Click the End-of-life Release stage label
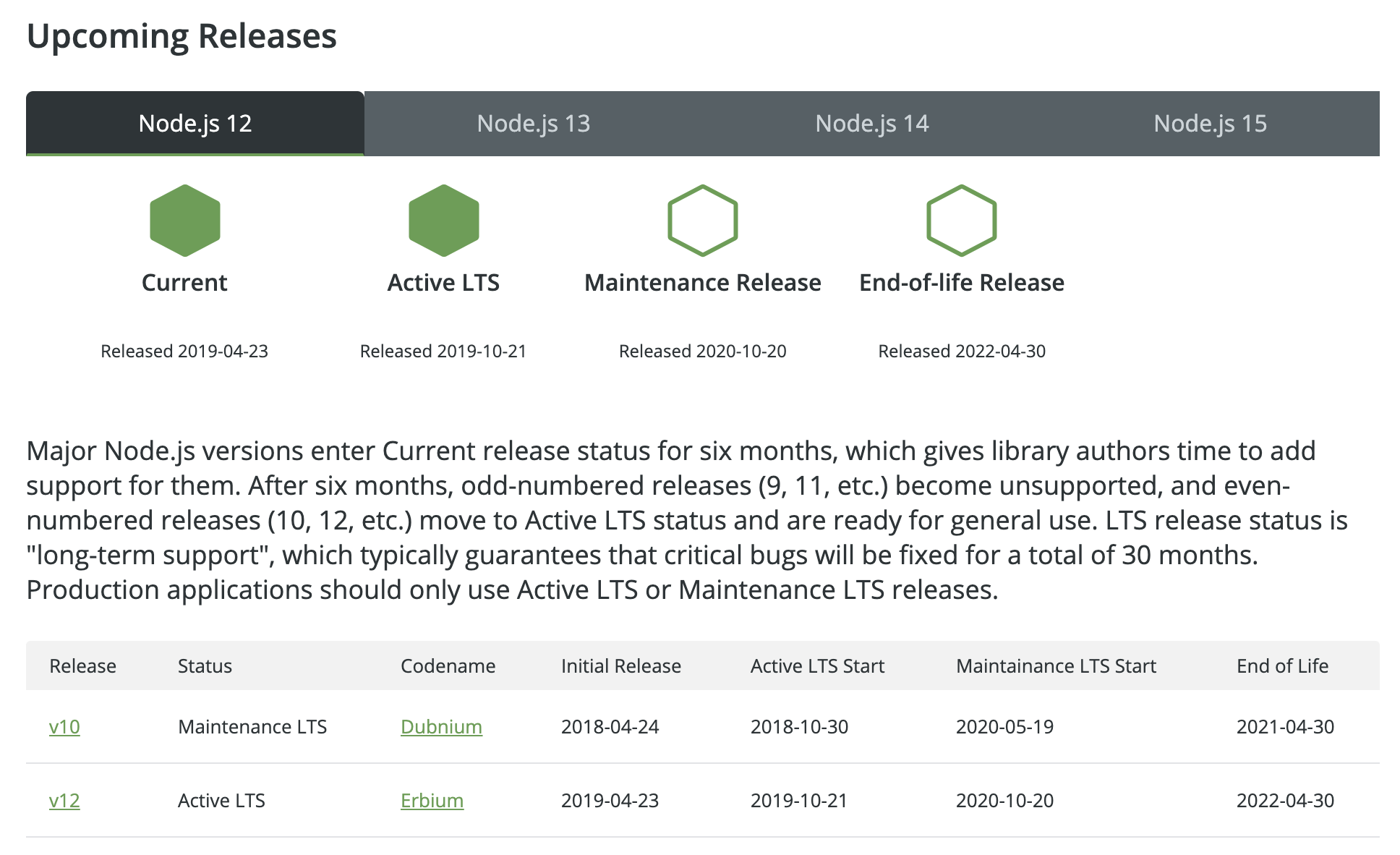This screenshot has width=1400, height=855. point(962,282)
